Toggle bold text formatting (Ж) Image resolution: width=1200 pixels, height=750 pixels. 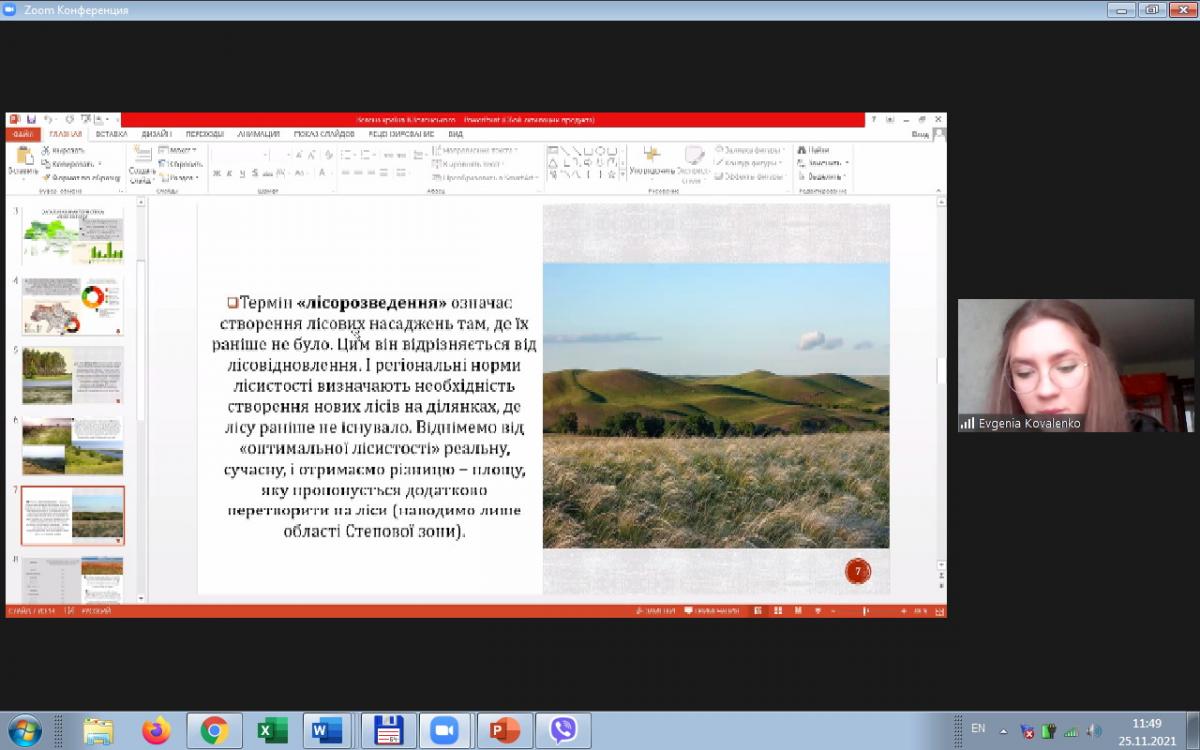[x=216, y=173]
